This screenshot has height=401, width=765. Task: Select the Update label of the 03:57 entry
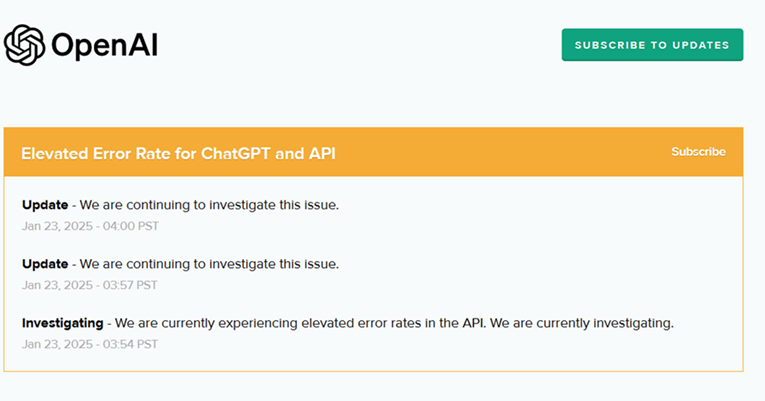tap(45, 264)
